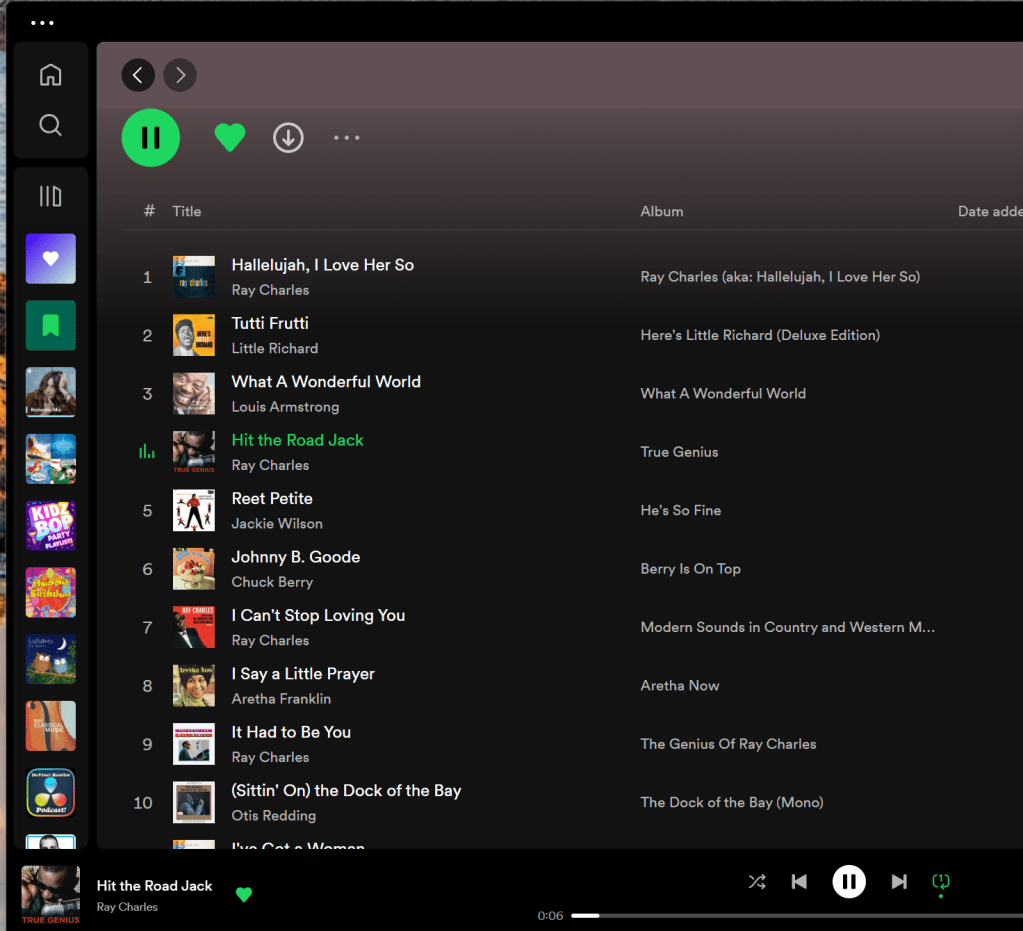Select track Johnny B. Goode
The height and width of the screenshot is (931, 1023).
296,557
